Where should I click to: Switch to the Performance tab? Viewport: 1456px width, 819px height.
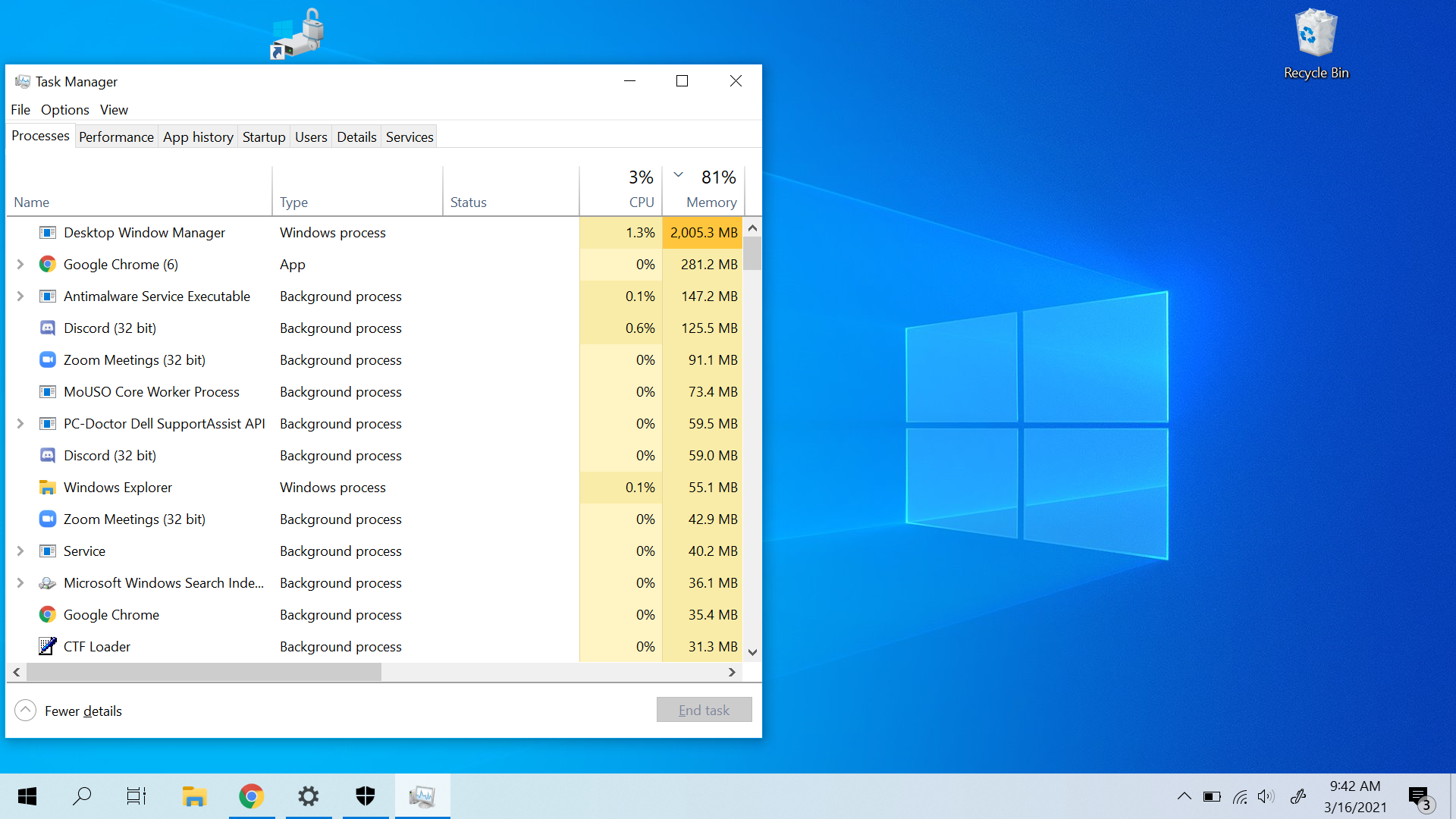[x=116, y=137]
